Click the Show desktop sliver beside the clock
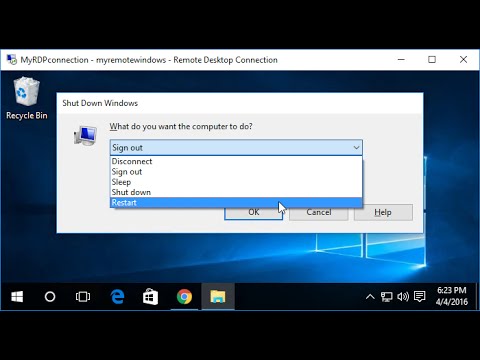This screenshot has width=480, height=360. click(x=477, y=296)
